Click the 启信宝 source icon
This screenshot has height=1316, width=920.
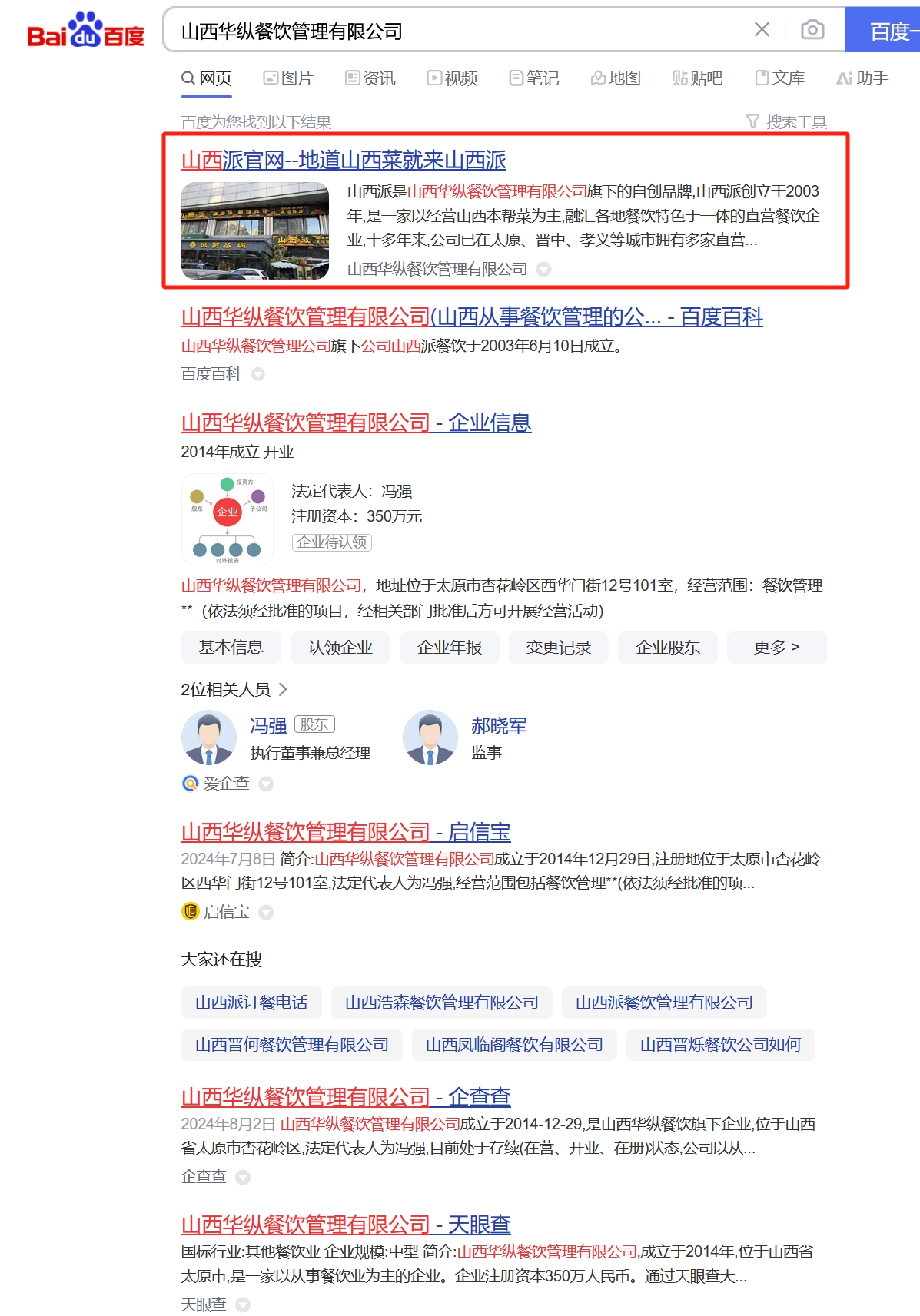[x=190, y=911]
